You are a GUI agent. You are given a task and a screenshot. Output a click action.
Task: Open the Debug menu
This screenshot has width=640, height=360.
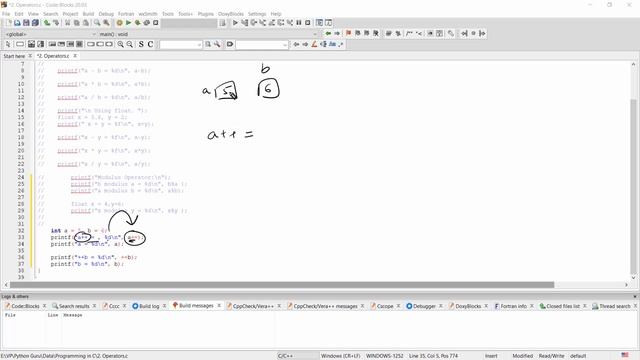pos(106,14)
